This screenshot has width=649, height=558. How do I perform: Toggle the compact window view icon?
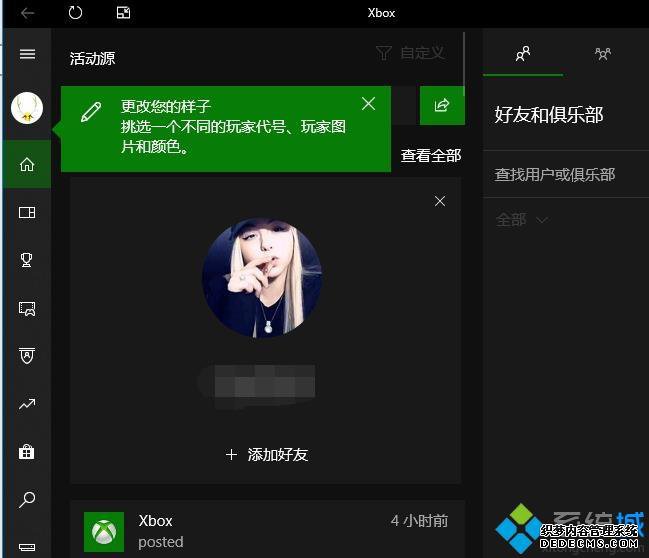pos(123,13)
